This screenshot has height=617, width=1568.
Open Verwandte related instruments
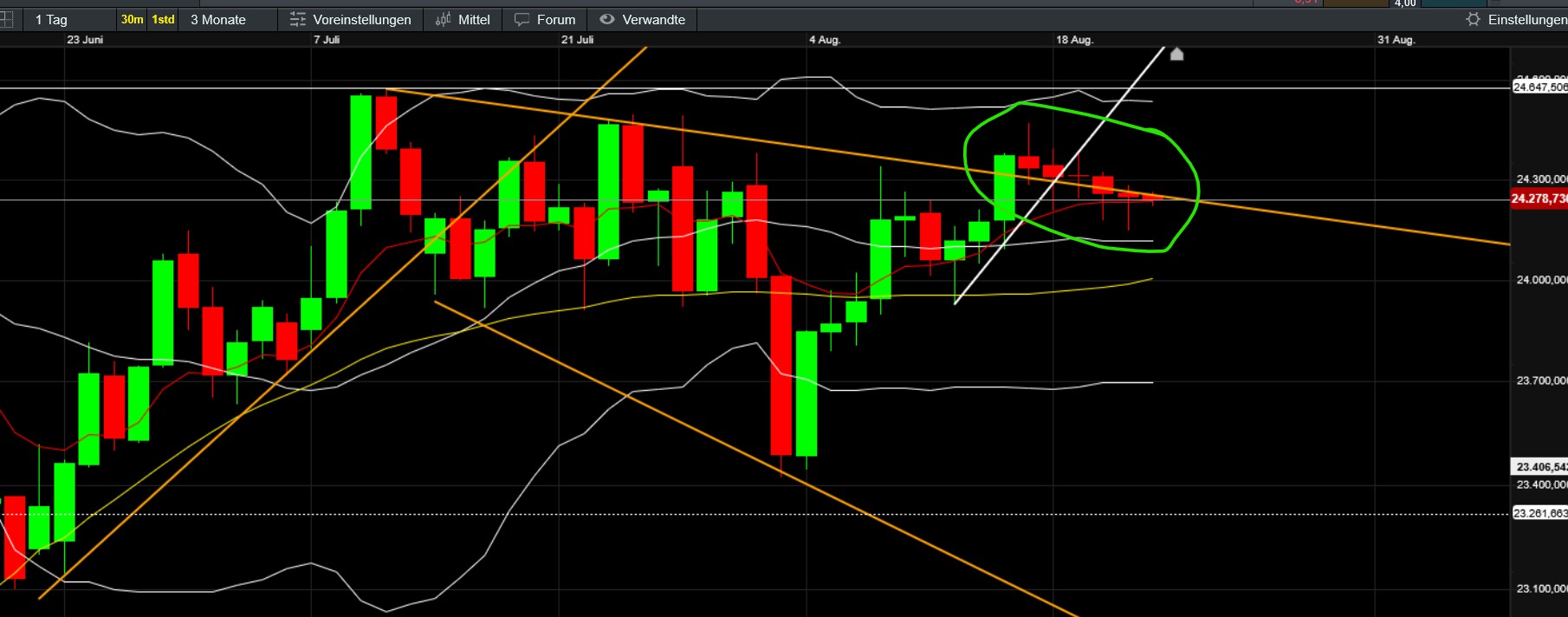point(642,19)
